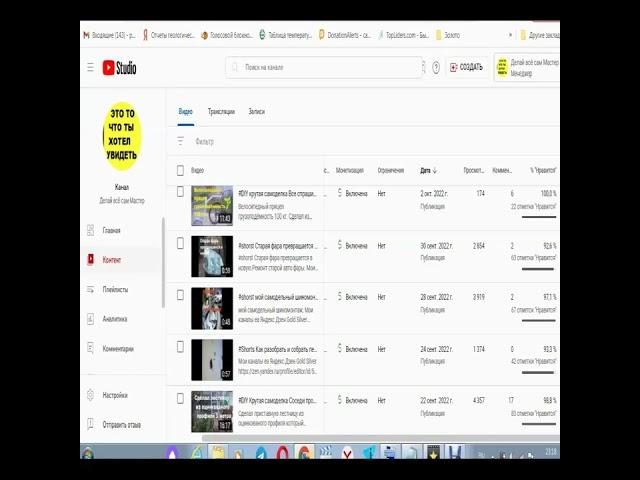The image size is (640, 480).
Task: Sort by the Дата column header
Action: tap(429, 171)
